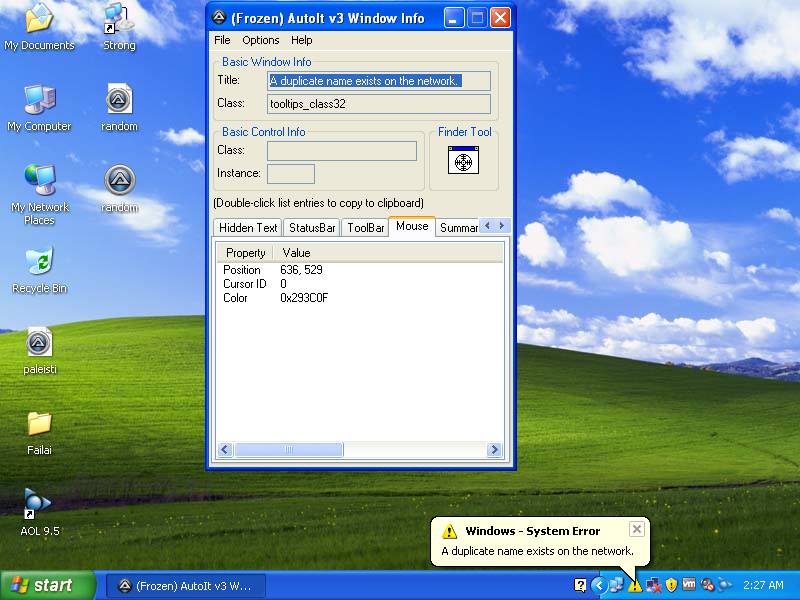Expand hidden tray icons with the chevron
The height and width of the screenshot is (600, 800).
click(598, 585)
